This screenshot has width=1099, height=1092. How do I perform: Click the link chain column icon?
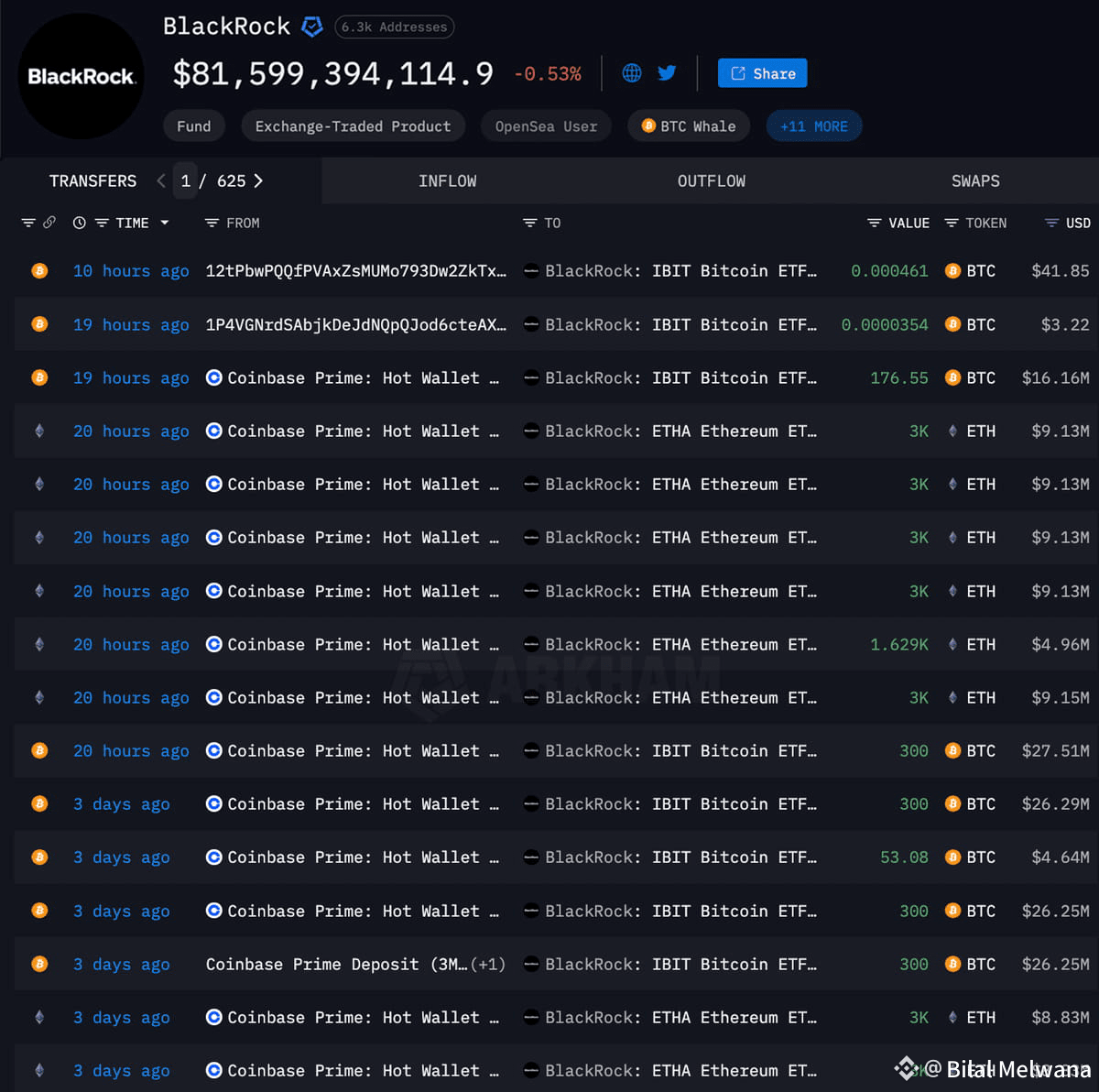point(49,223)
